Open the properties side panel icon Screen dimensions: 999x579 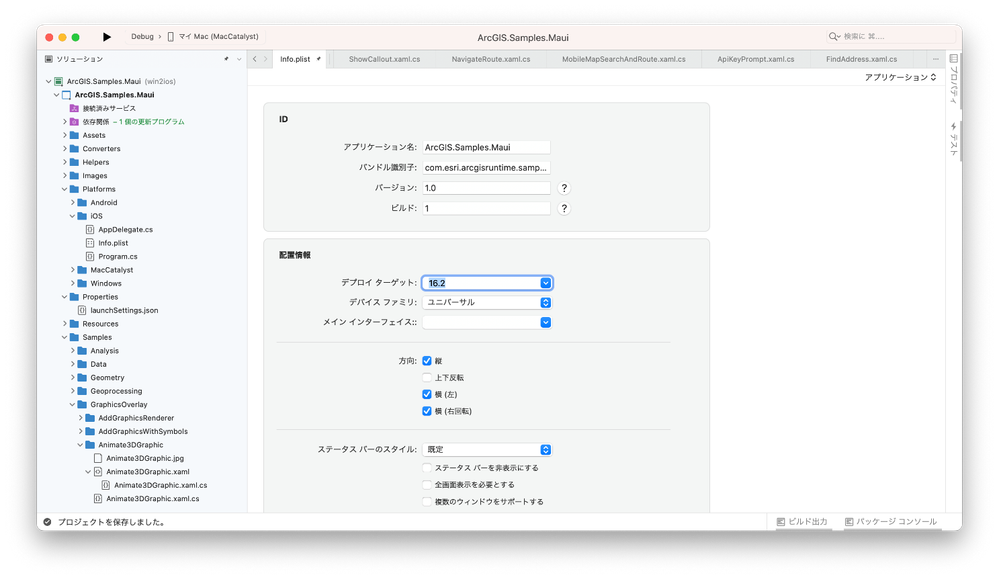(x=954, y=59)
